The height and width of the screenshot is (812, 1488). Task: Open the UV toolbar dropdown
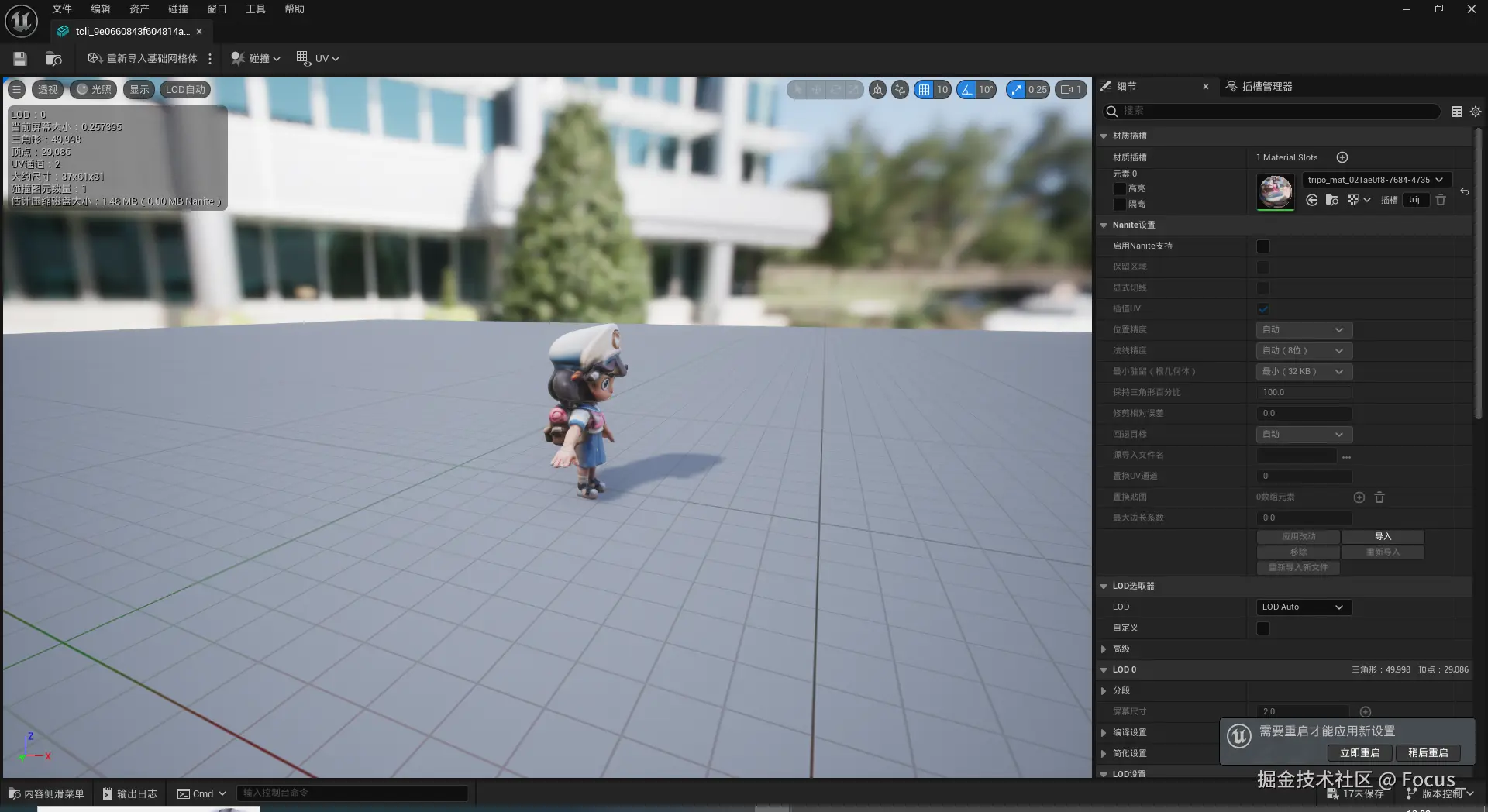(x=318, y=59)
